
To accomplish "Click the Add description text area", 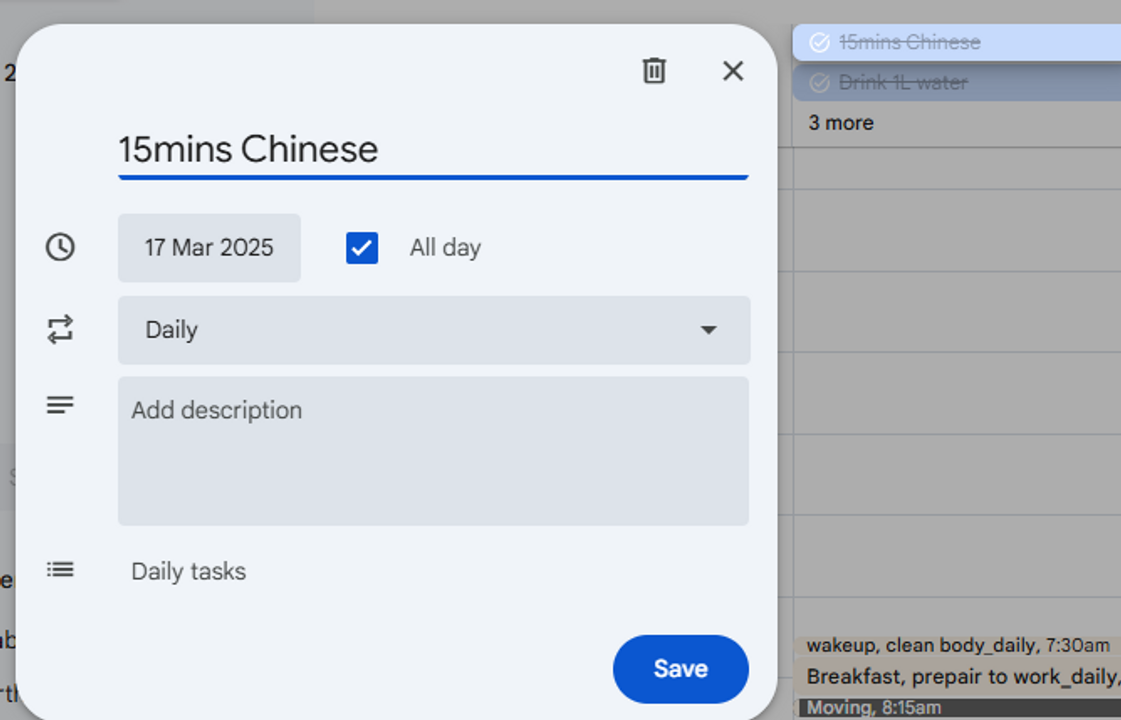I will [432, 450].
